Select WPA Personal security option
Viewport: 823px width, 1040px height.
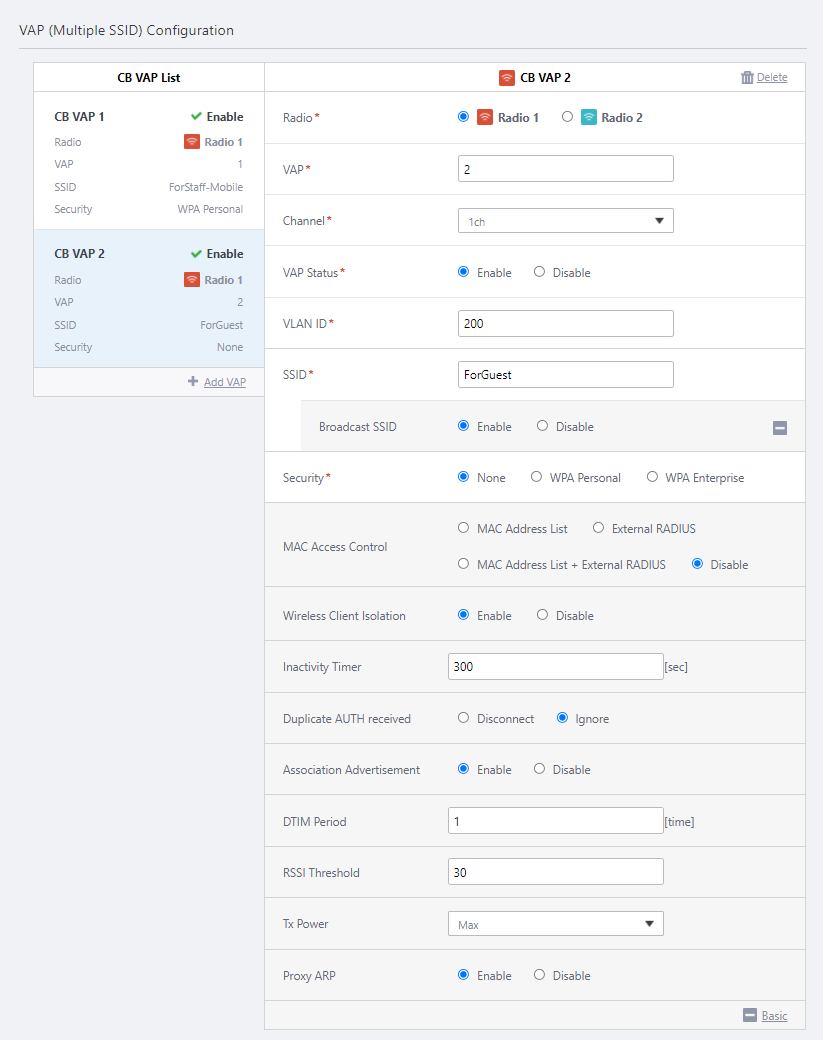coord(537,478)
